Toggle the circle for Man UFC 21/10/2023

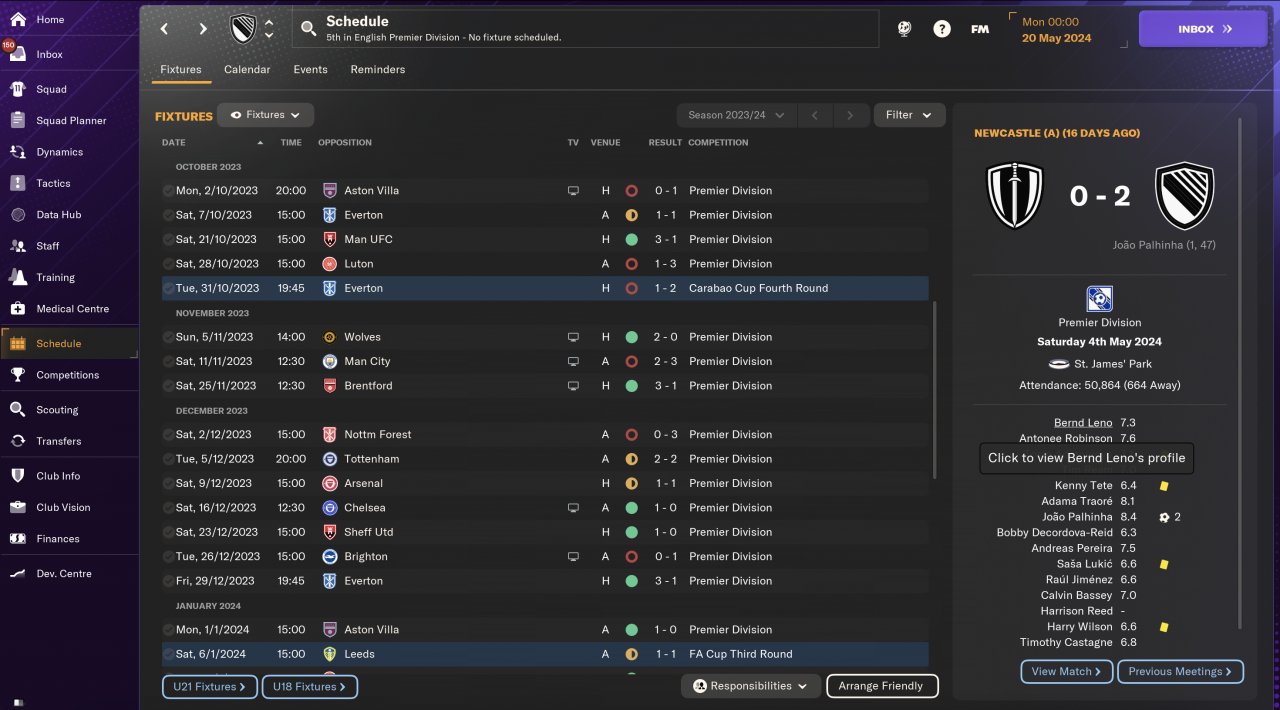(168, 239)
